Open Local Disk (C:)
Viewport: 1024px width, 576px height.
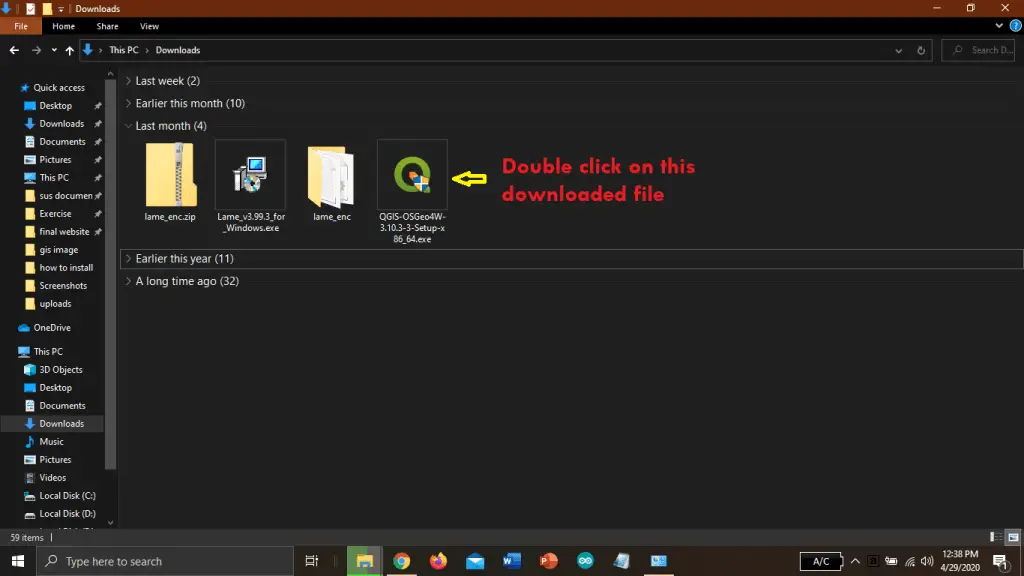67,496
